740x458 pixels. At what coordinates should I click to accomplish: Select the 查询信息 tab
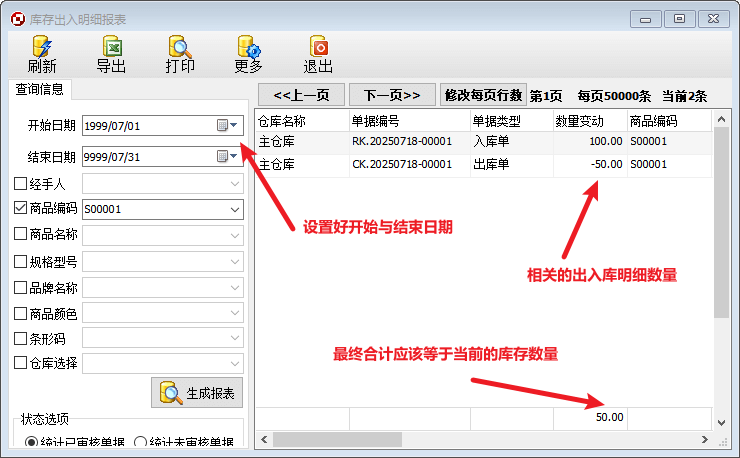click(40, 89)
